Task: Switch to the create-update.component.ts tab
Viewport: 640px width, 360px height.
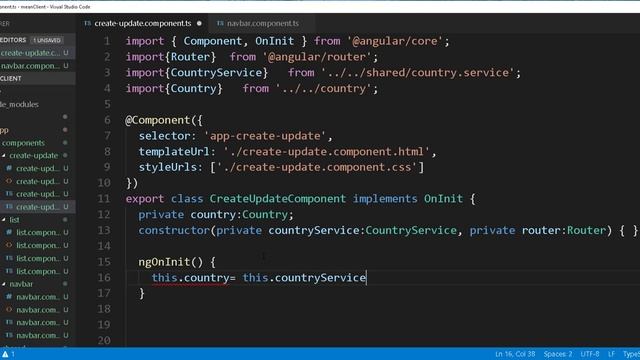Action: coord(142,23)
